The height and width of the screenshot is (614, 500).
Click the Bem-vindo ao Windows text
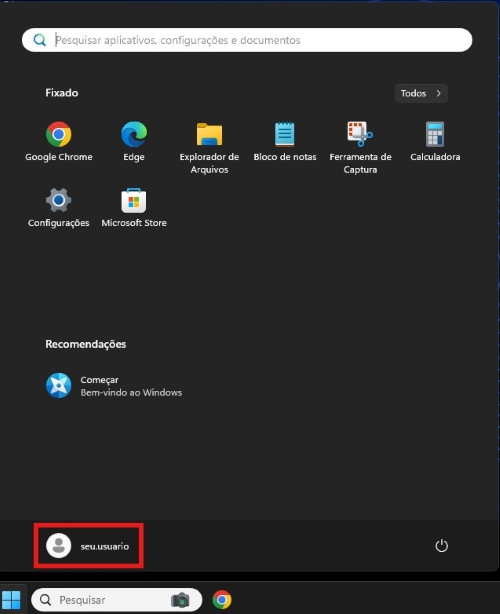[131, 392]
